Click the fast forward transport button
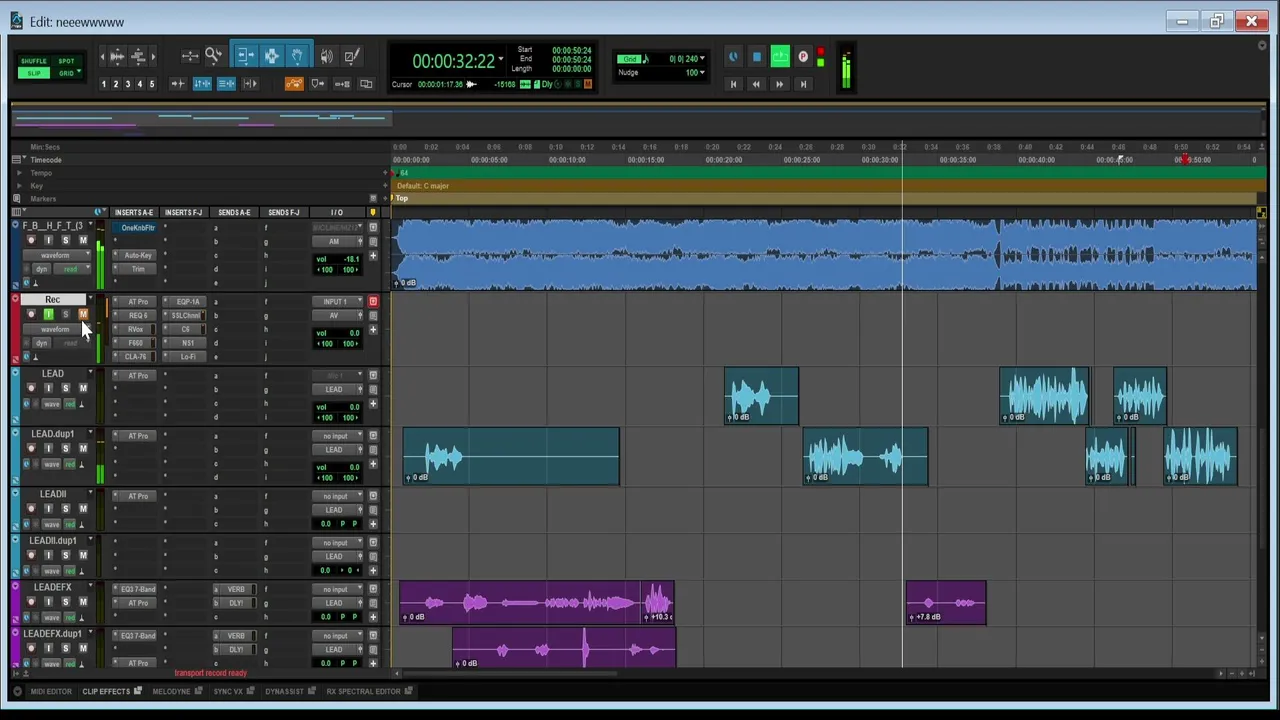This screenshot has width=1280, height=720. click(779, 84)
